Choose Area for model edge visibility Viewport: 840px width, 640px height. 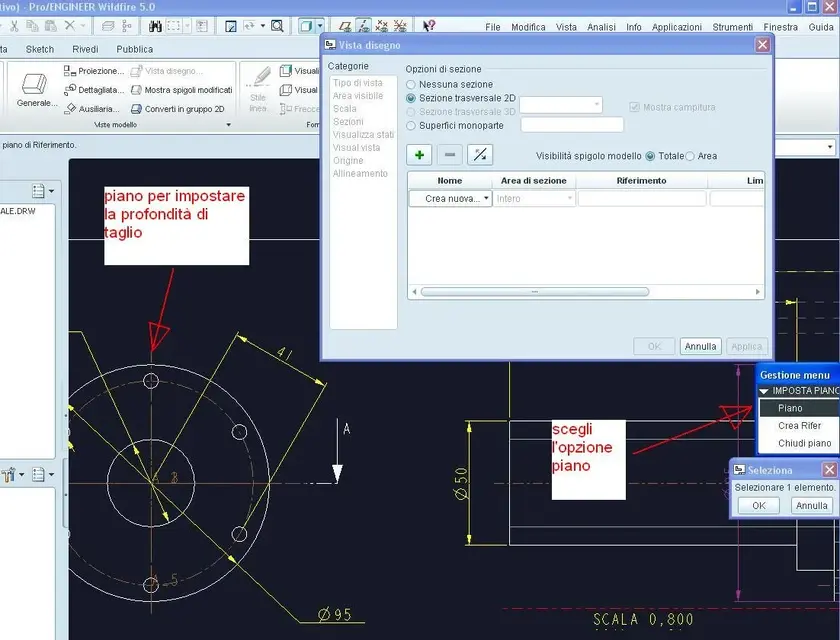tap(690, 156)
